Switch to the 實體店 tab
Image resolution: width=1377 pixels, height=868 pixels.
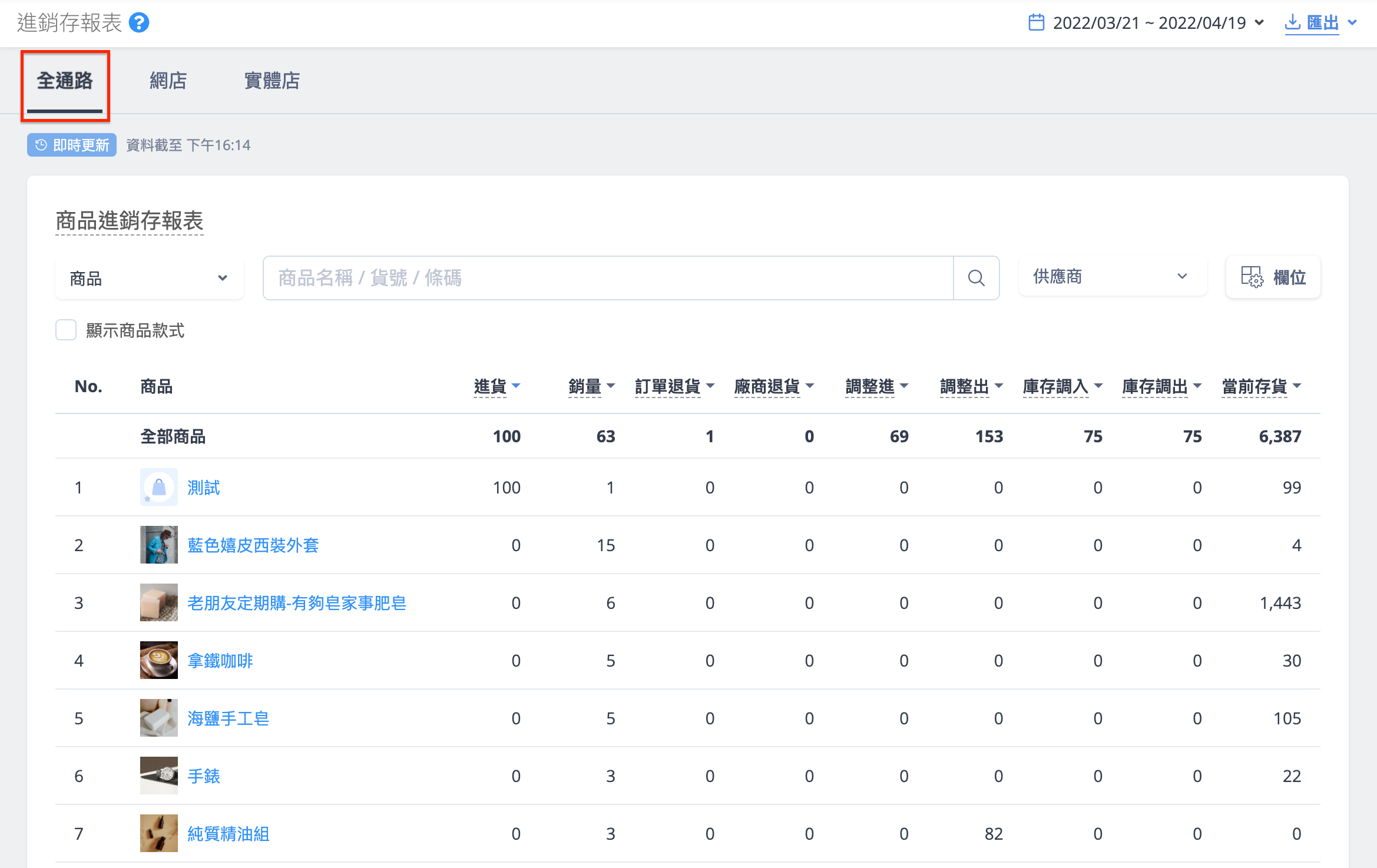[272, 81]
